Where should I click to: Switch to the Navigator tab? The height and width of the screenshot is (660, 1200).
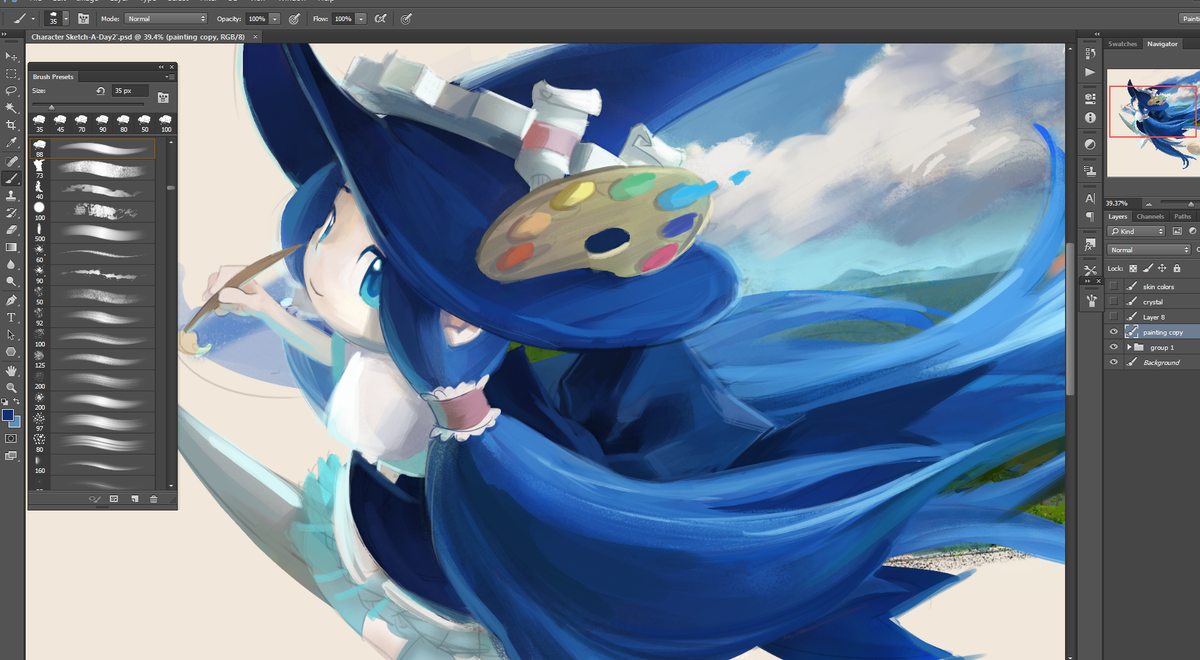point(1162,44)
